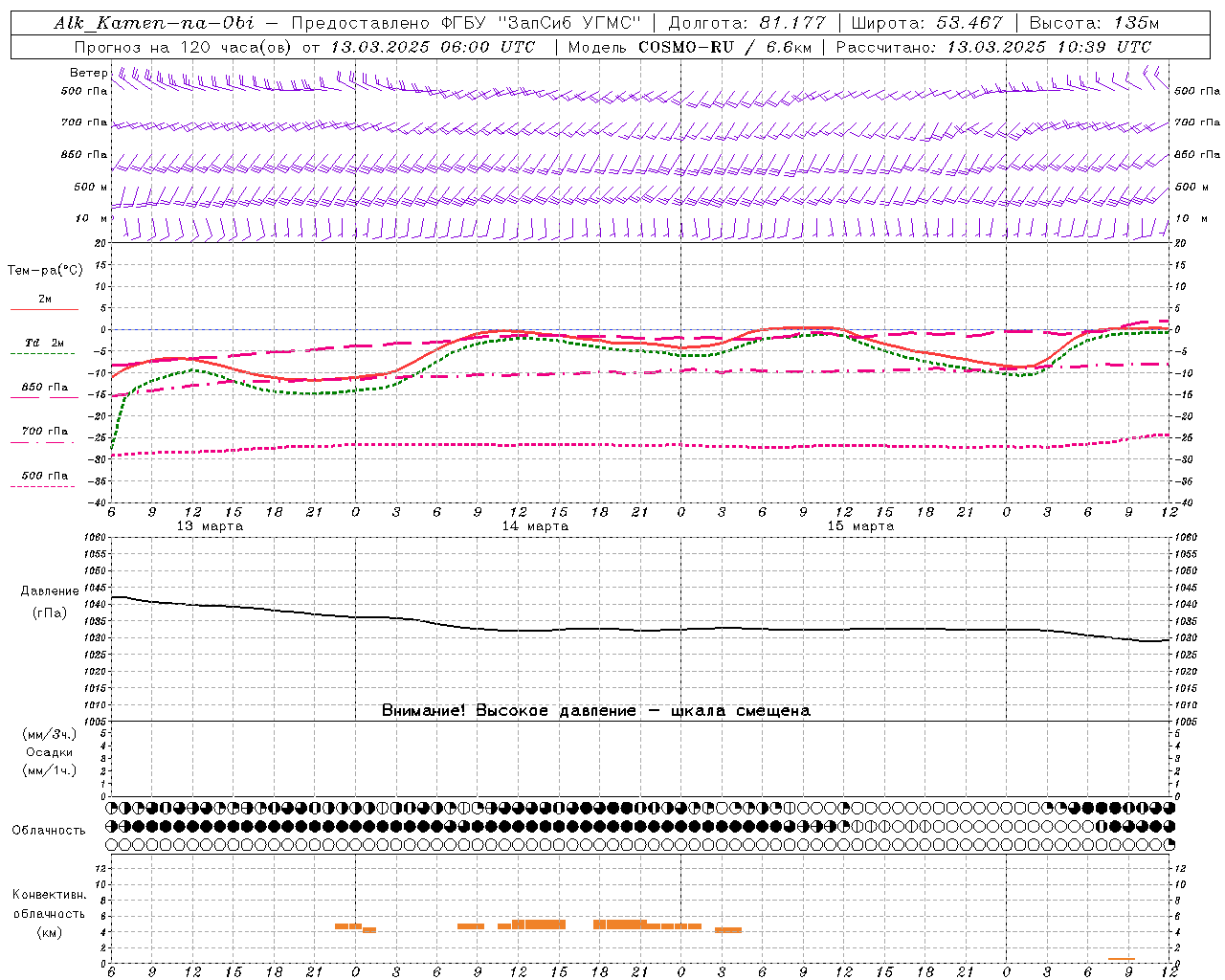Click forecast start time 13.03.2025 06:00 UTC

[433, 47]
